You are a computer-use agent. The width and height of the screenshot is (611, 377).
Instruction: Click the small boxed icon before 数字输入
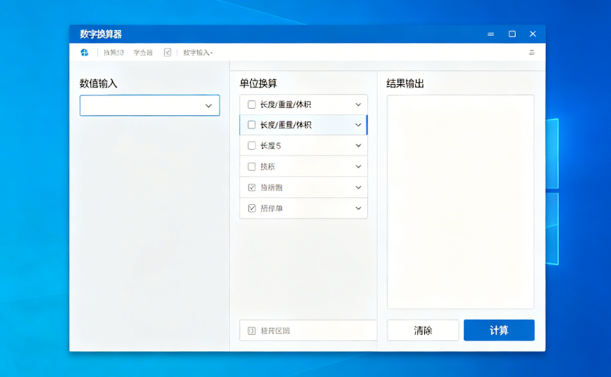coord(167,53)
